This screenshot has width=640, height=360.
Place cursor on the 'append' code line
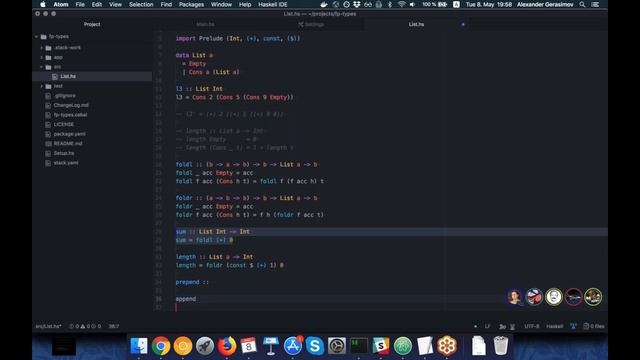point(186,299)
